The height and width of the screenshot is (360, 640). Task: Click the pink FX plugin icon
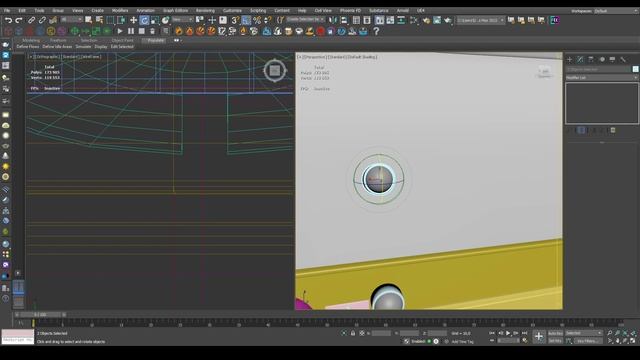pos(555,20)
